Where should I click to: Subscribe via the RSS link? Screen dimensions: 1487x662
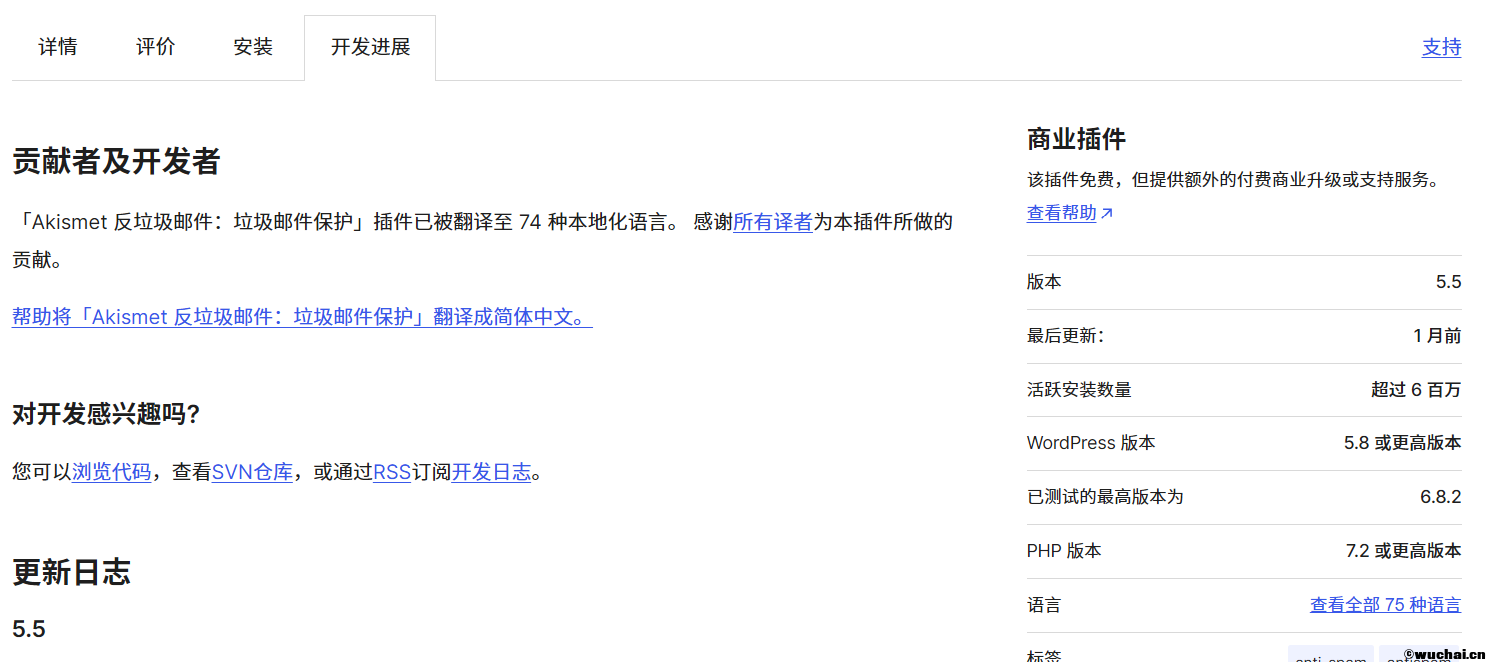[x=392, y=472]
